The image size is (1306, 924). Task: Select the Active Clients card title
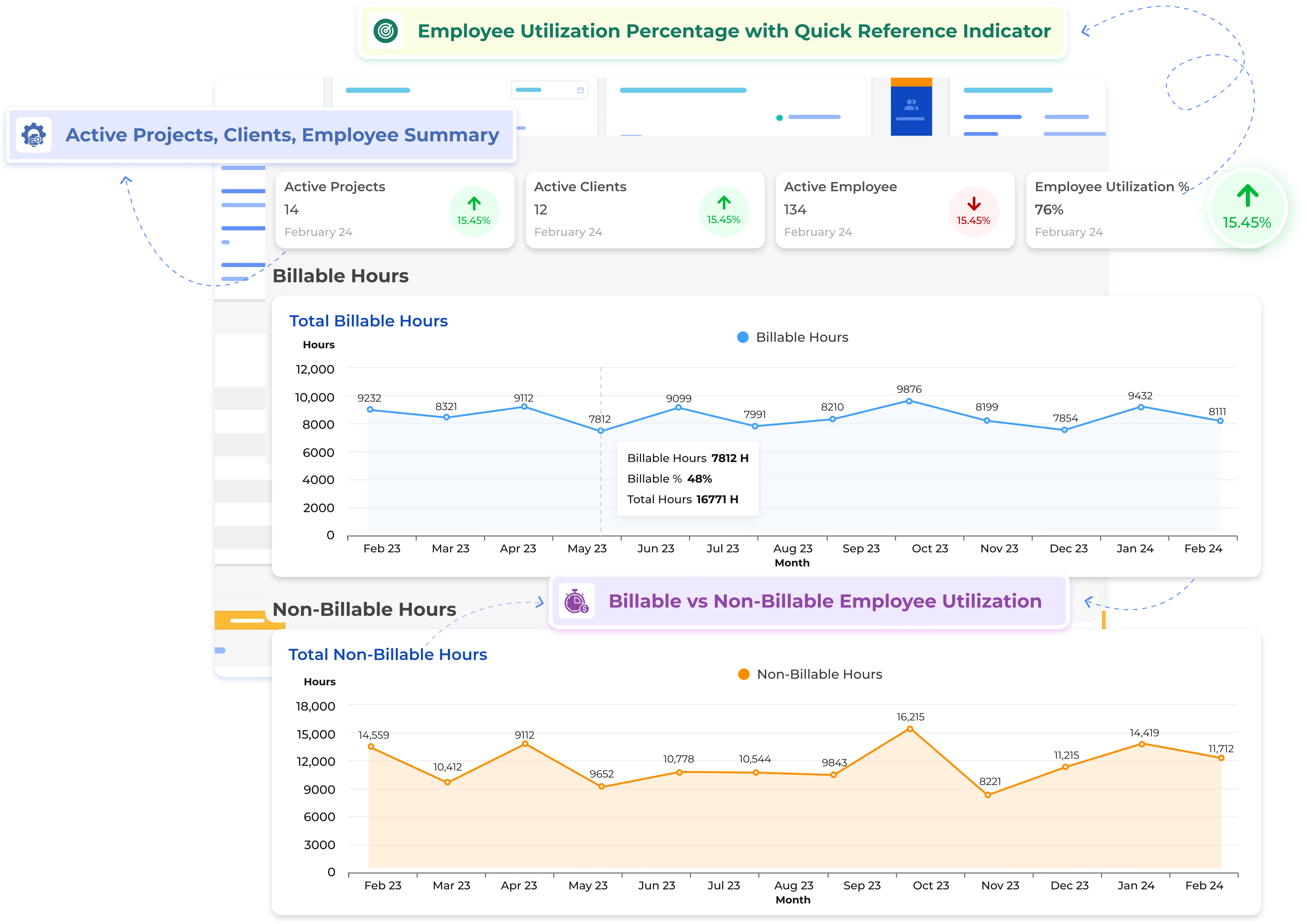(580, 187)
